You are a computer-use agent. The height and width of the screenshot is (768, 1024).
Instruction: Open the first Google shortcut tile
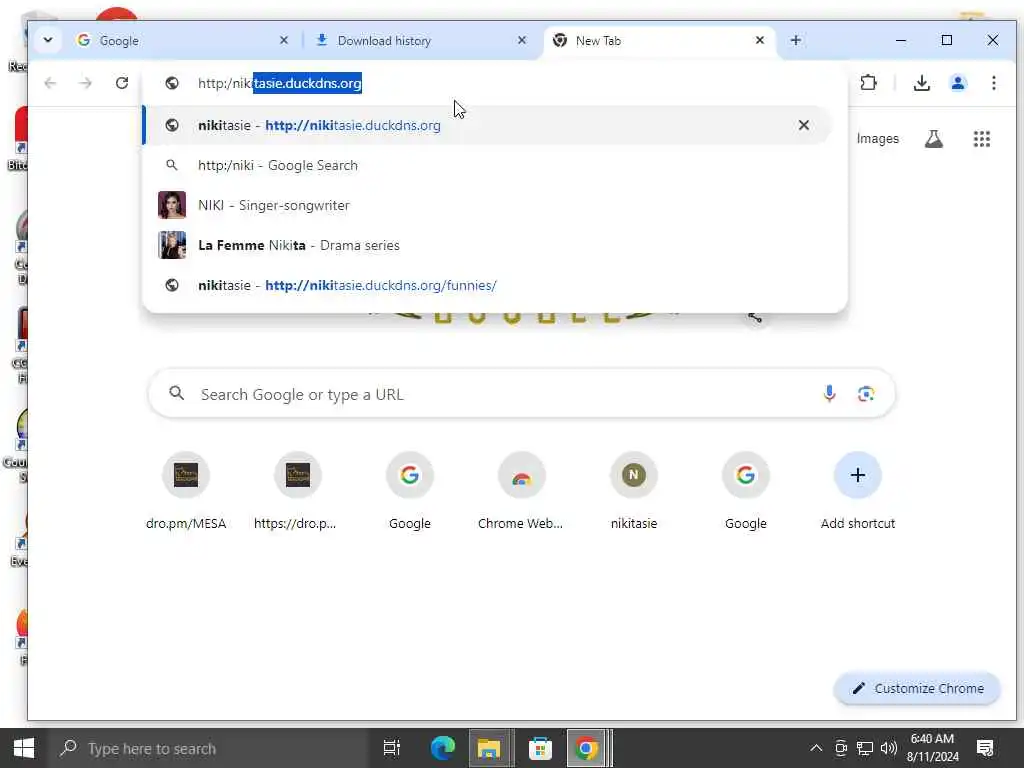(x=409, y=491)
